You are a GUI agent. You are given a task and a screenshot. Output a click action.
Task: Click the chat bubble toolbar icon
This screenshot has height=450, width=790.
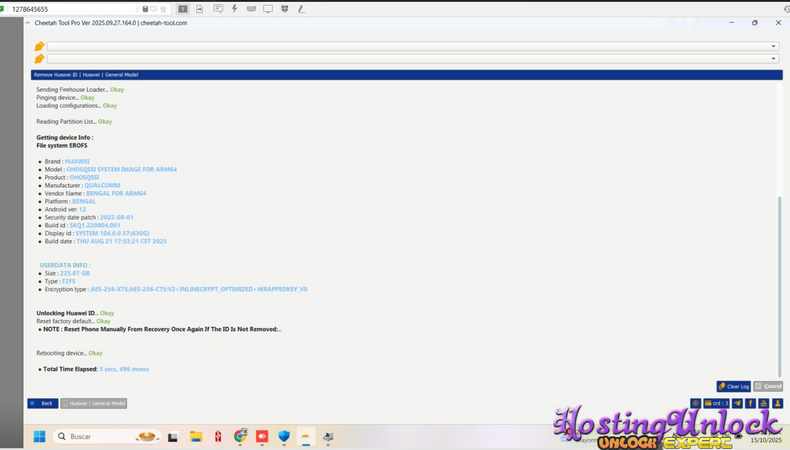(218, 9)
